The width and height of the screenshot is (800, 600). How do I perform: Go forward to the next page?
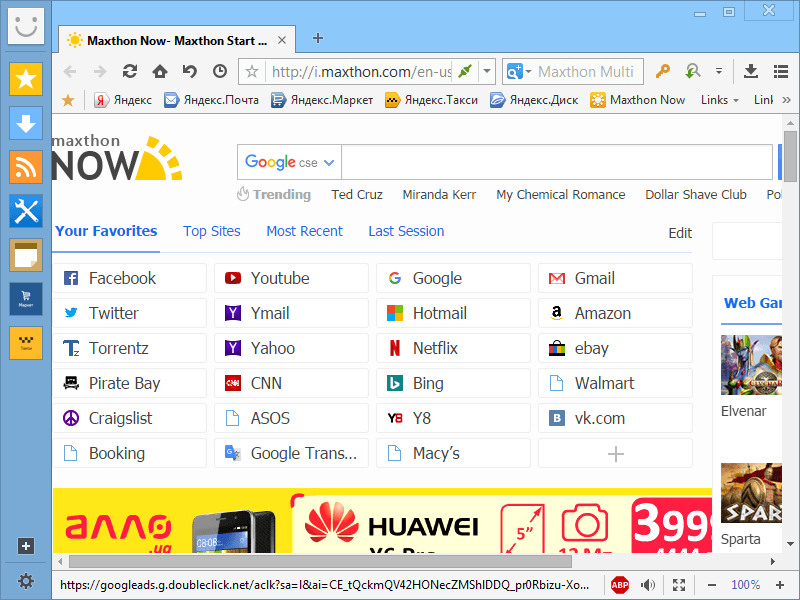point(100,71)
